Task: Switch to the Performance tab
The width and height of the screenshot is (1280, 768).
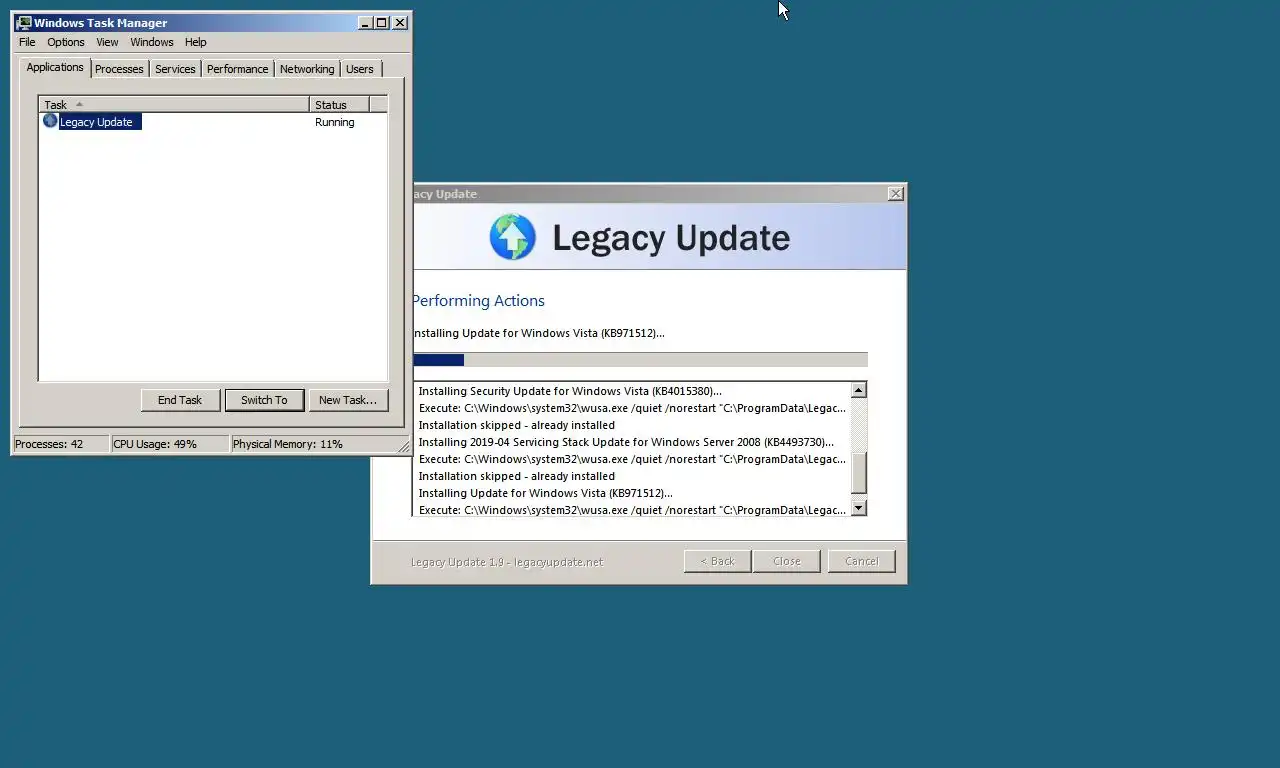Action: 238,69
